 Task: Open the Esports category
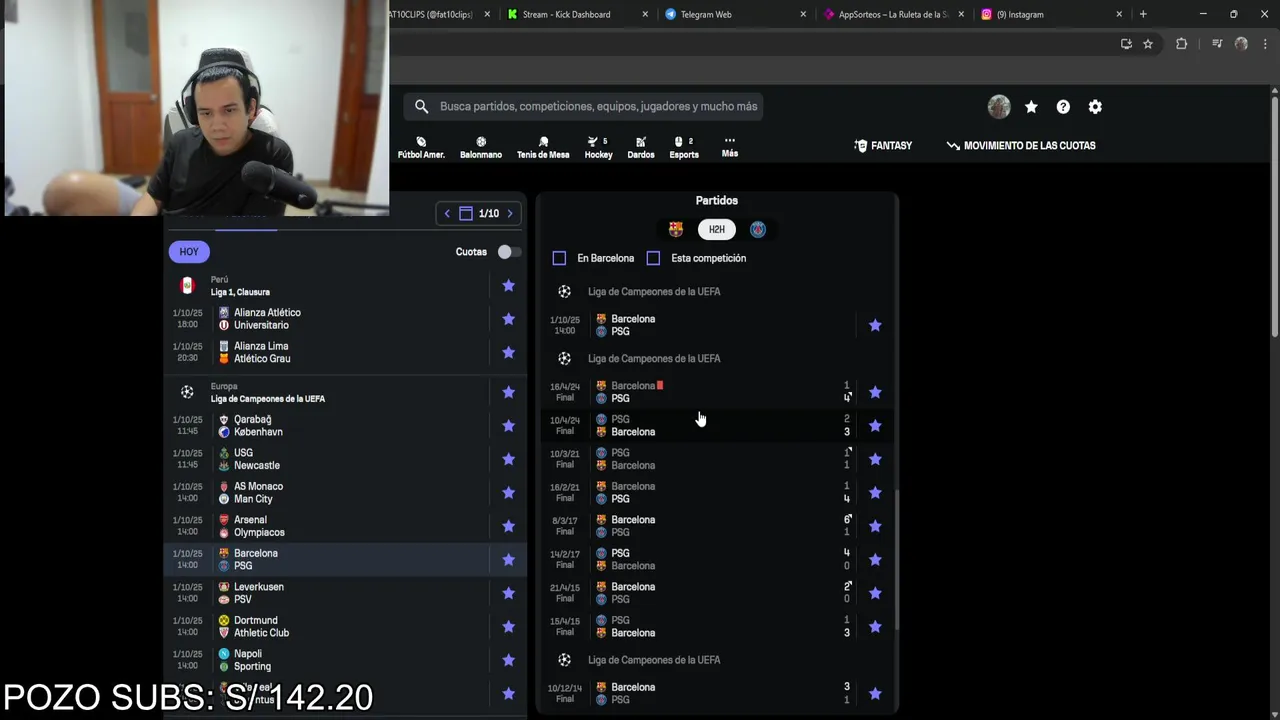point(684,147)
